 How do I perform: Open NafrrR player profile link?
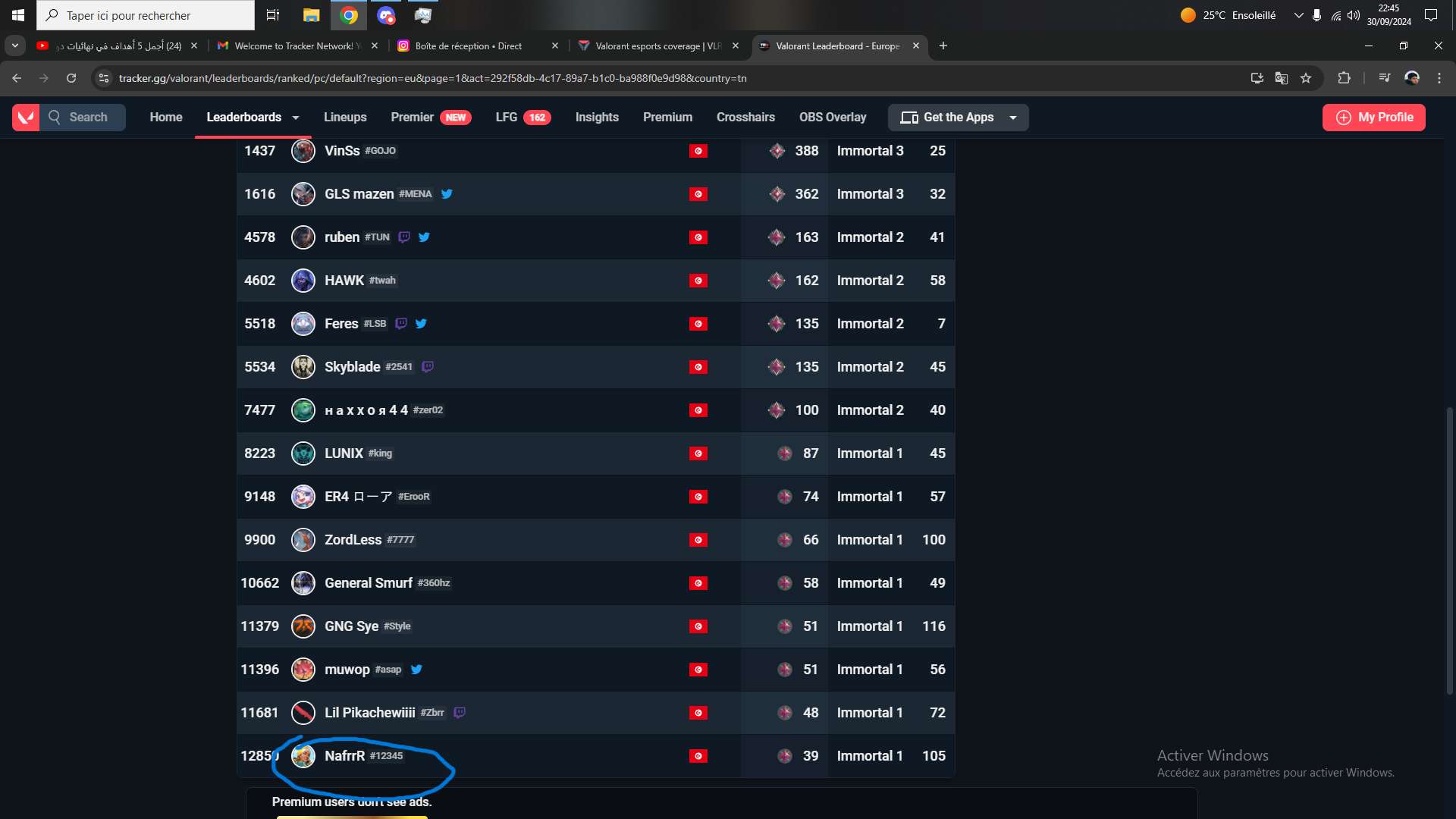pyautogui.click(x=345, y=756)
